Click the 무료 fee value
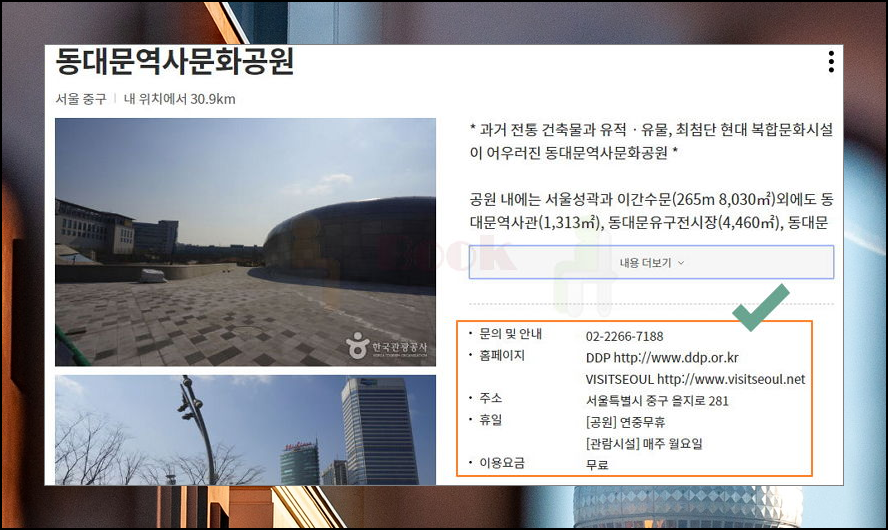 597,465
